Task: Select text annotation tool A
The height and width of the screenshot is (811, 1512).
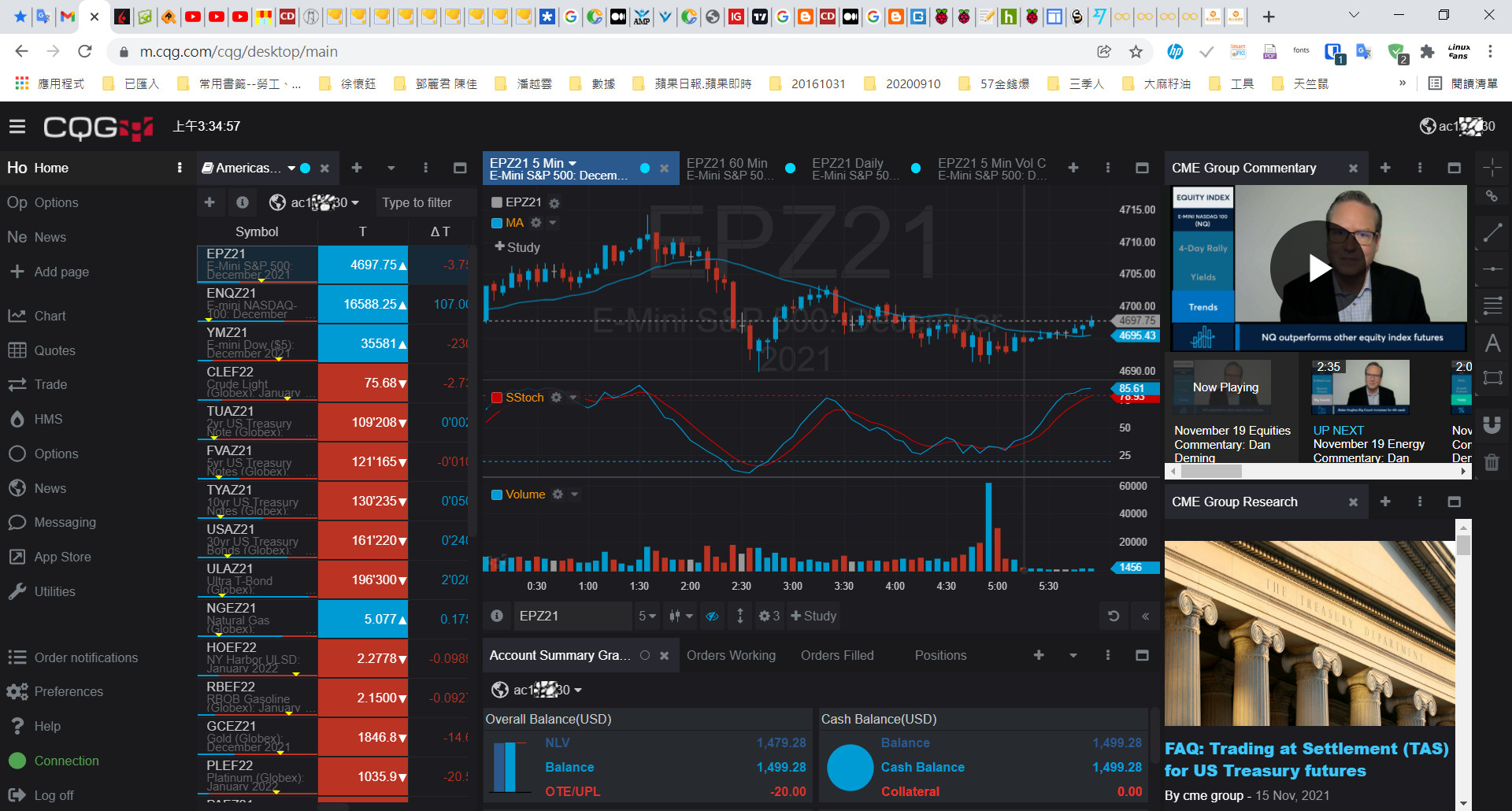Action: click(x=1492, y=343)
